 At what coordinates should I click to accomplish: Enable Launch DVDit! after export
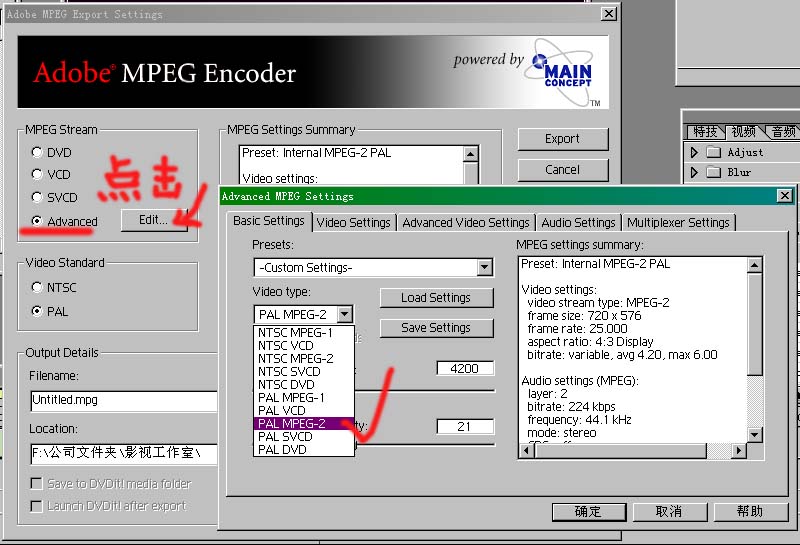[36, 506]
